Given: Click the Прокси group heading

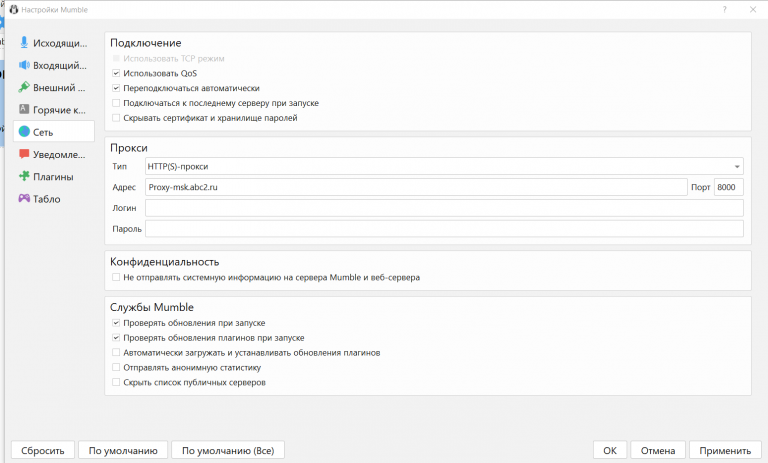Looking at the screenshot, I should (128, 148).
